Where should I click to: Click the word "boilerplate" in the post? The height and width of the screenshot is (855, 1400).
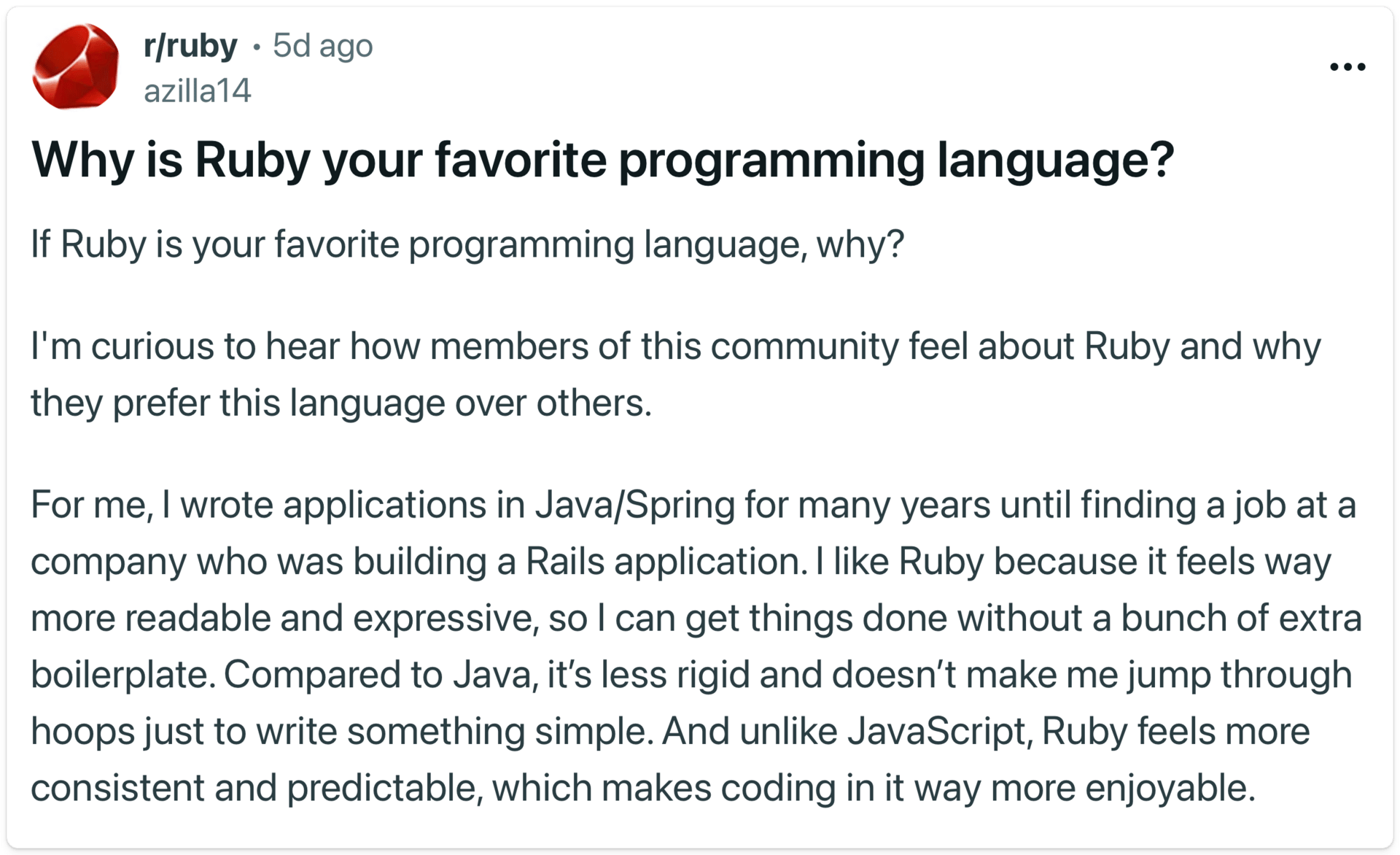click(122, 675)
